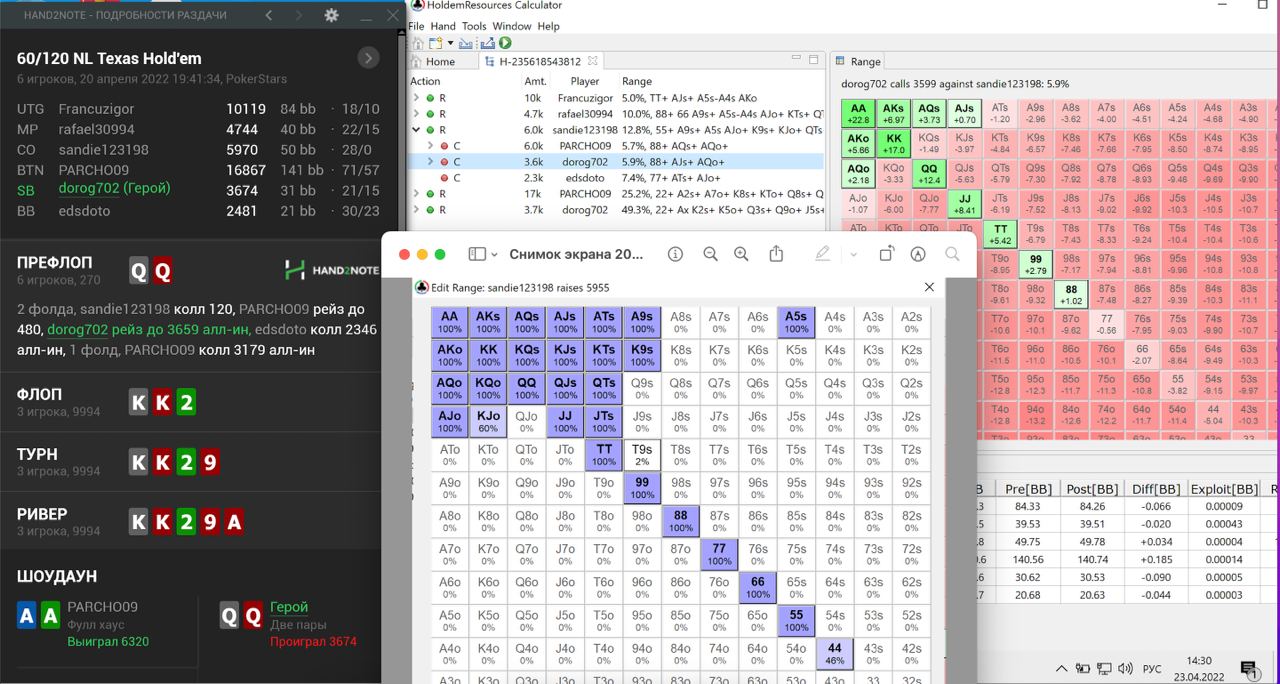The image size is (1280, 684).
Task: Open the Help menu
Action: [x=548, y=26]
